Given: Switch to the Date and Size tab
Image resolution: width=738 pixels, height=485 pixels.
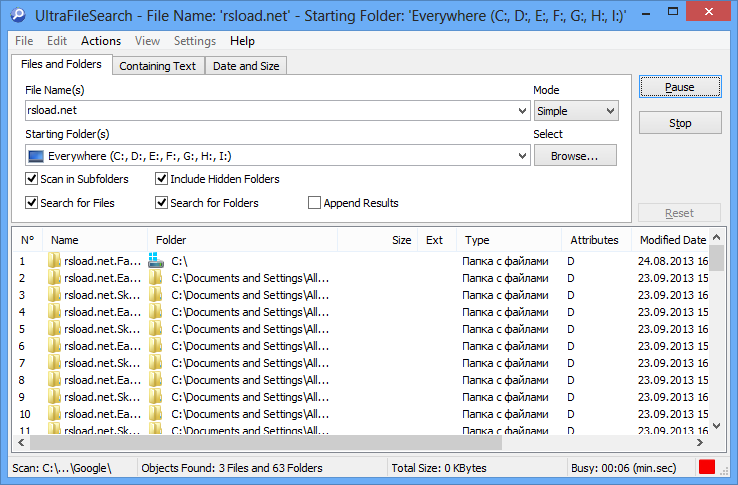Looking at the screenshot, I should point(246,66).
